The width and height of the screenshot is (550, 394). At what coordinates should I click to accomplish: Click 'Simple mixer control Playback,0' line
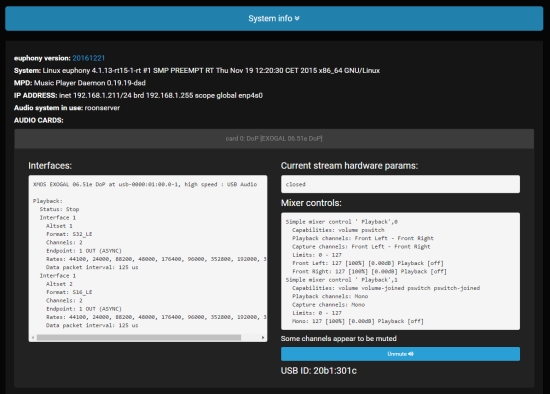tap(341, 222)
